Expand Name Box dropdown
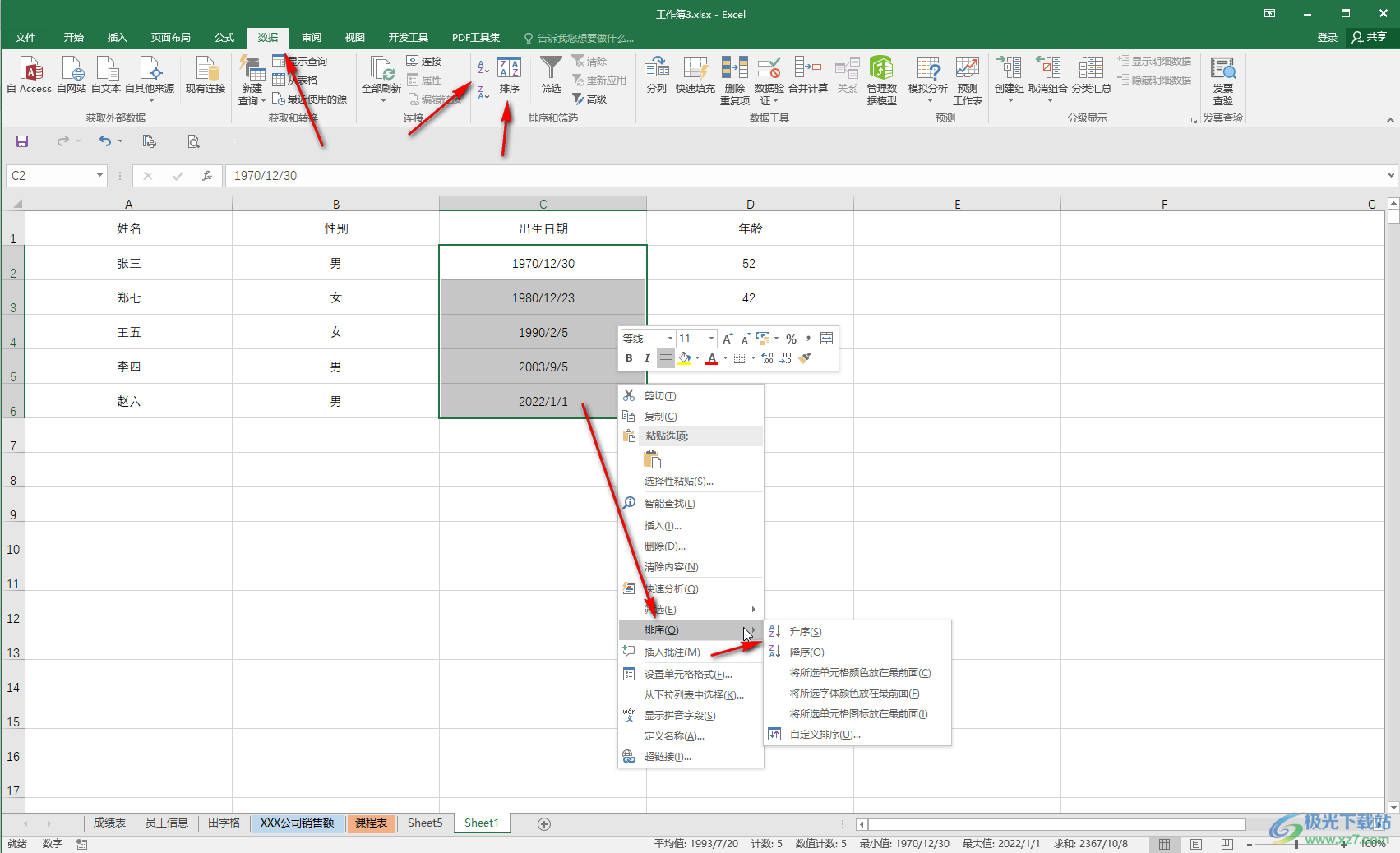 point(99,175)
